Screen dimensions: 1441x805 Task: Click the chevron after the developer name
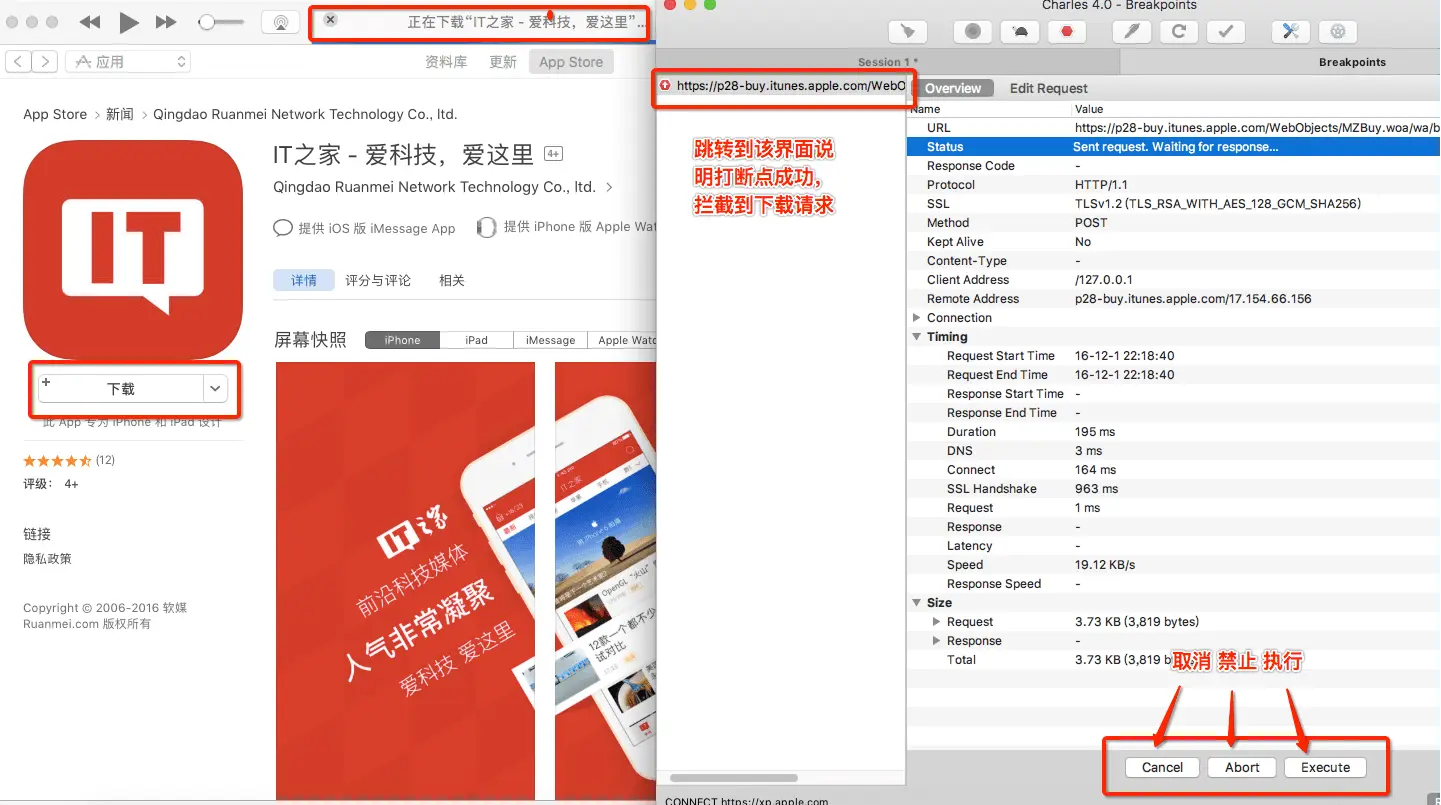(610, 187)
